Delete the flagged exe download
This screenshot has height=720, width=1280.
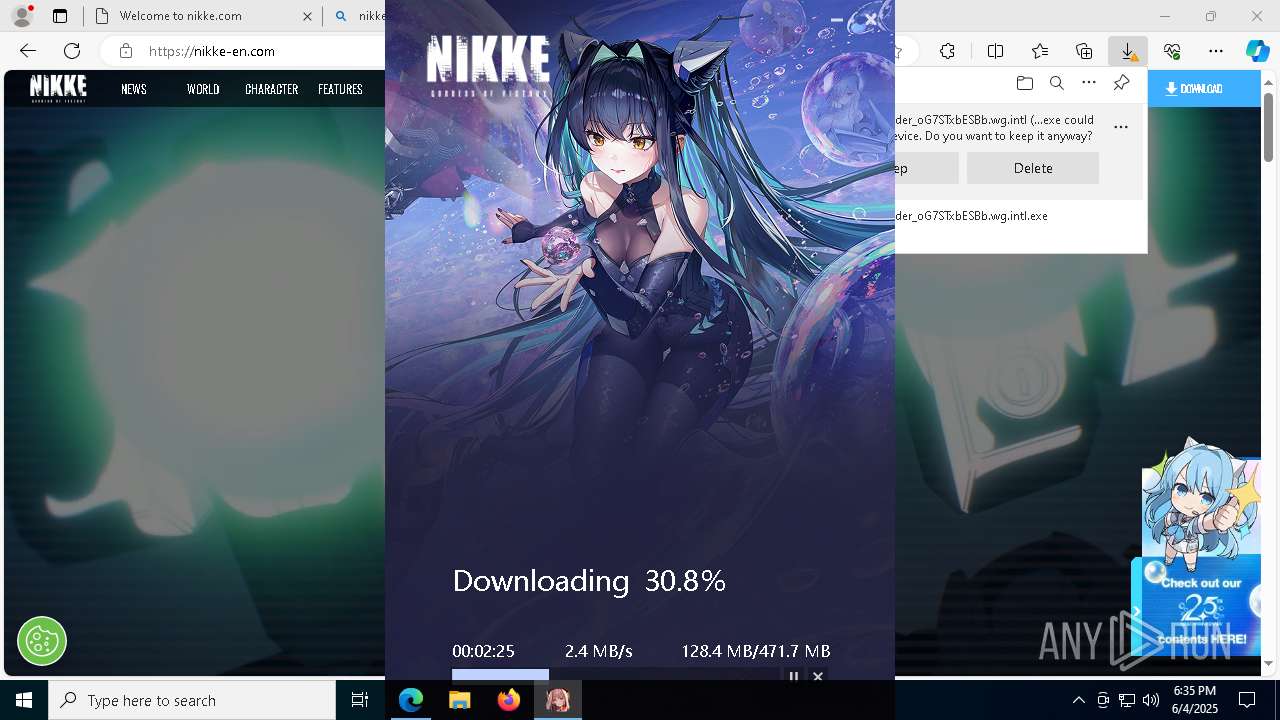[x=1033, y=168]
